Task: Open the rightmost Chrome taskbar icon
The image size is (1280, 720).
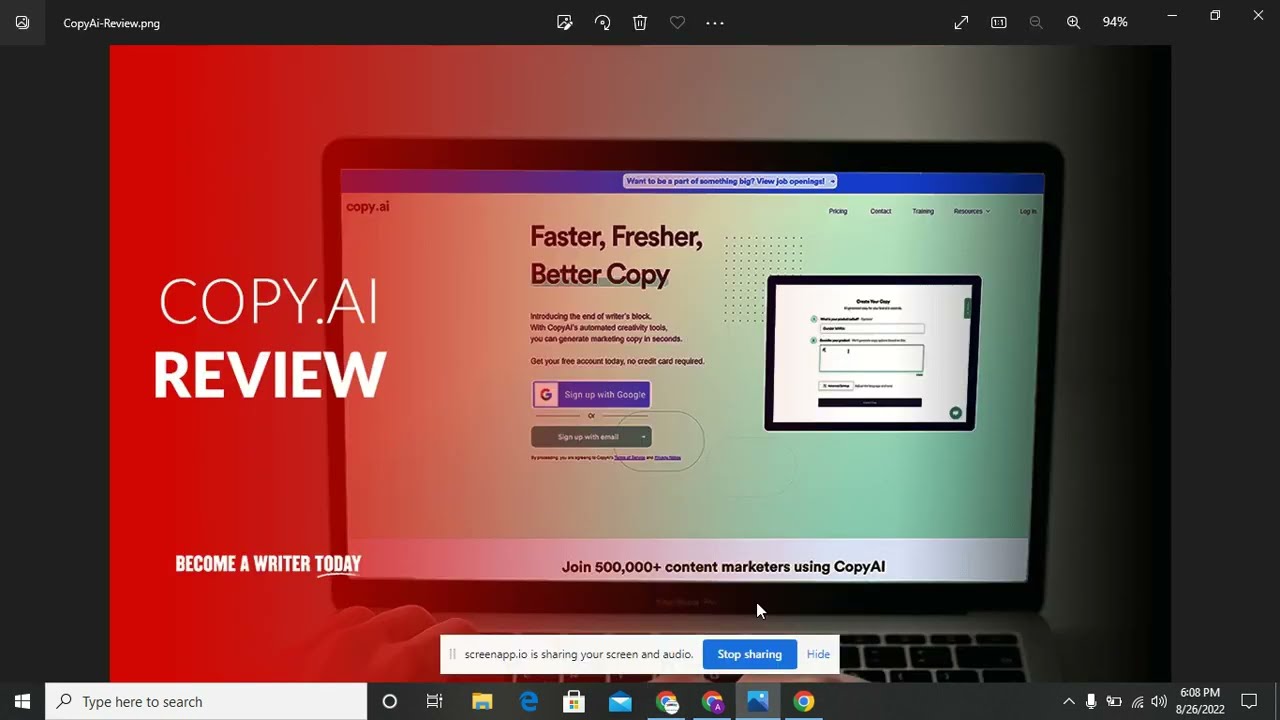Action: pyautogui.click(x=804, y=701)
